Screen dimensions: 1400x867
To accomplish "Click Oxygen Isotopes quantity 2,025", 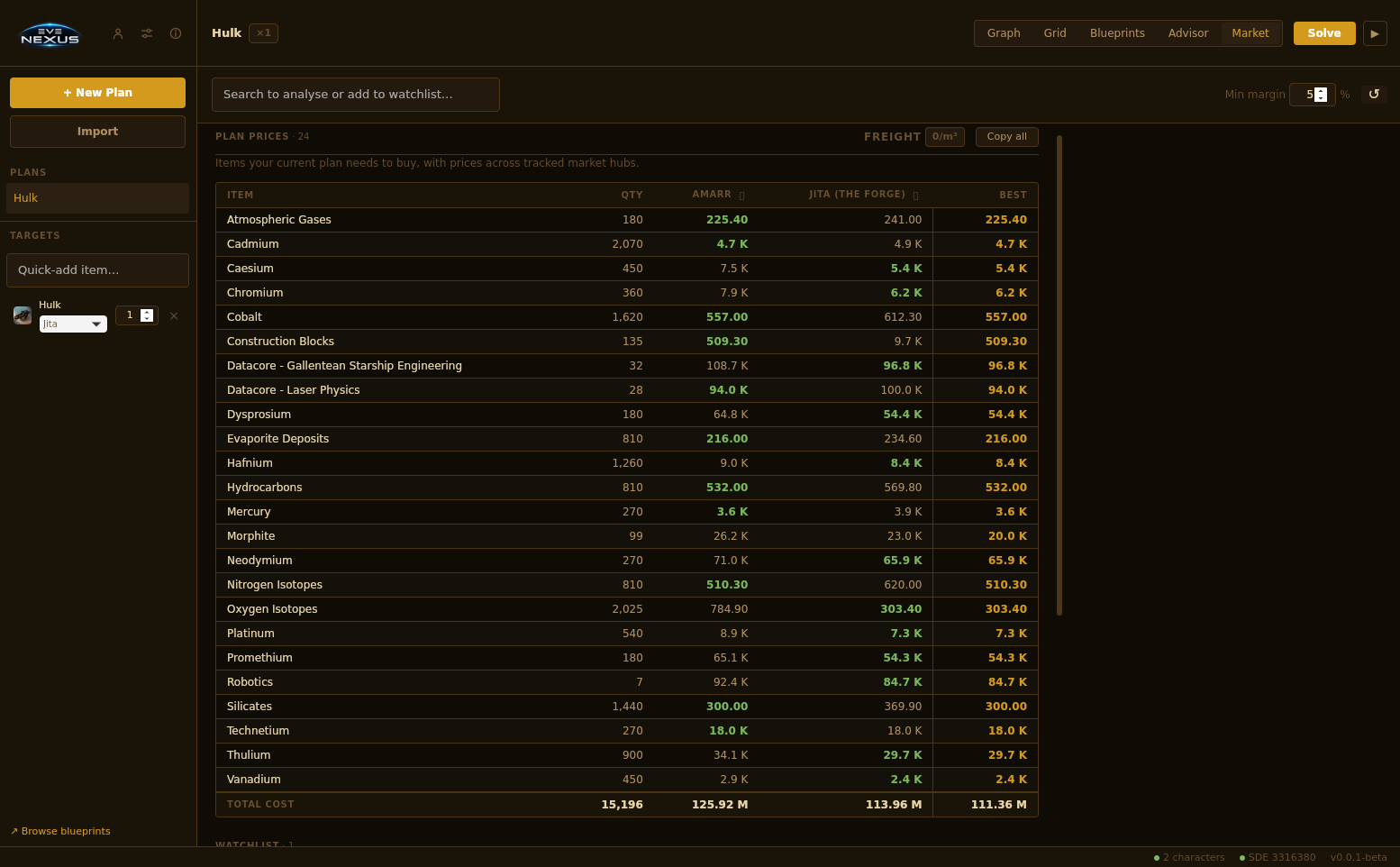I will pos(627,609).
